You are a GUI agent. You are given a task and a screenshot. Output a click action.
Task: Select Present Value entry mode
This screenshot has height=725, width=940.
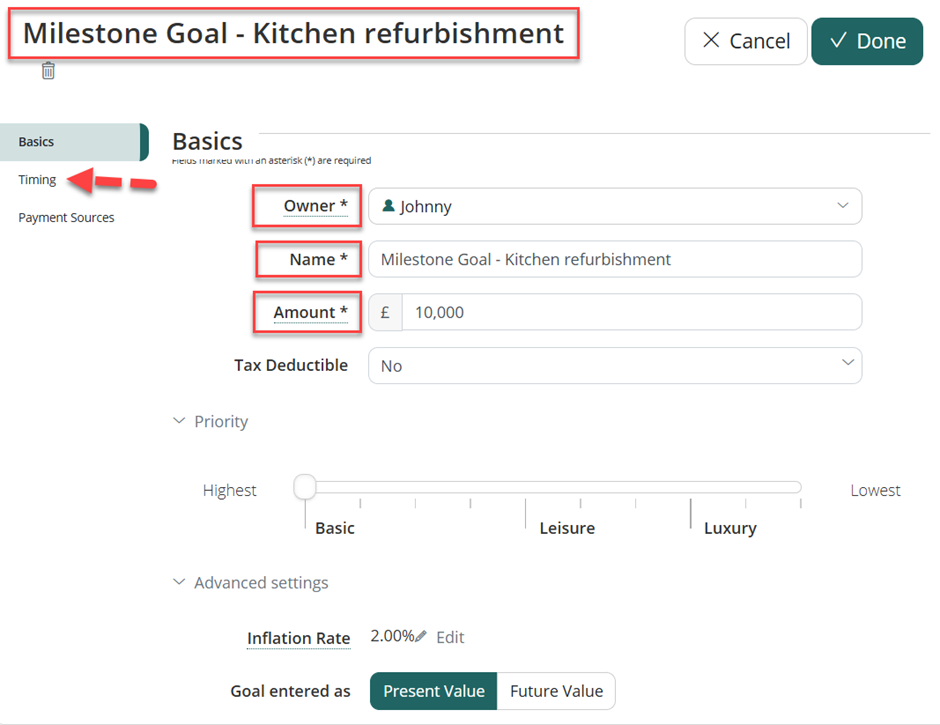pyautogui.click(x=433, y=691)
